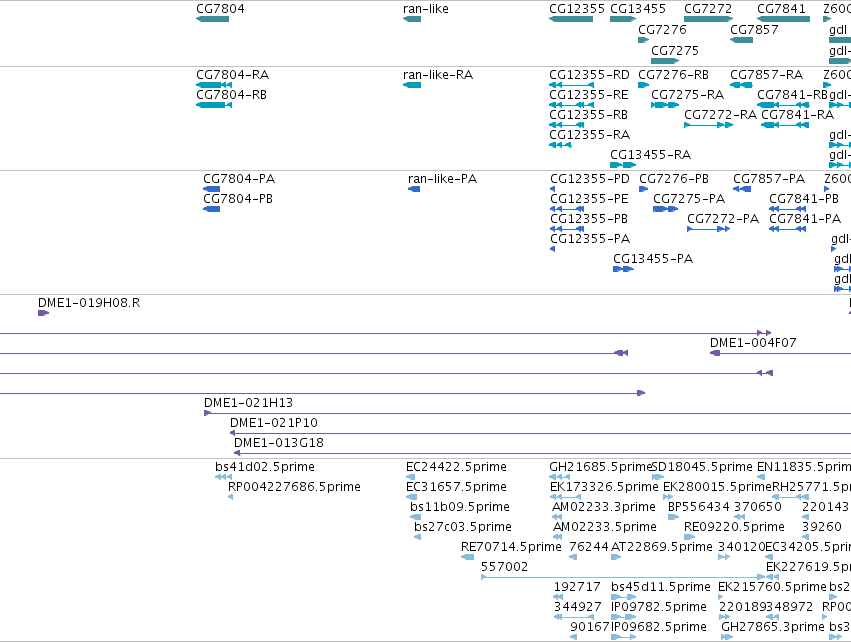Click transcript CG13455-RA
851x642 pixels.
[x=623, y=165]
